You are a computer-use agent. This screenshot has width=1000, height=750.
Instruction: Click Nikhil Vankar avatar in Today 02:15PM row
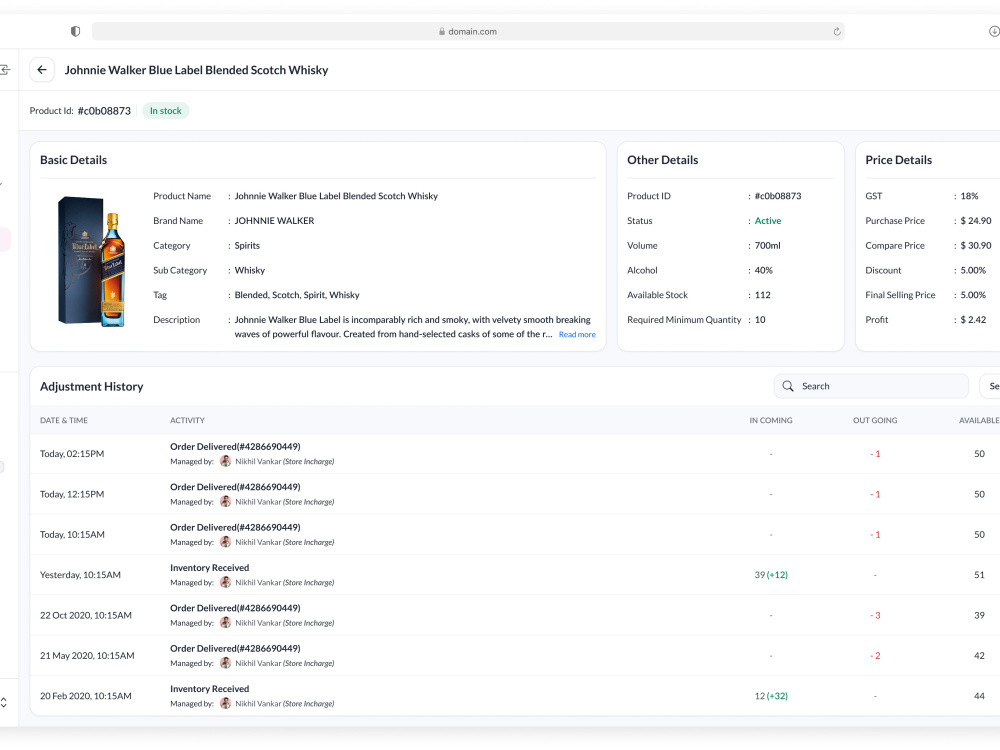pos(225,461)
